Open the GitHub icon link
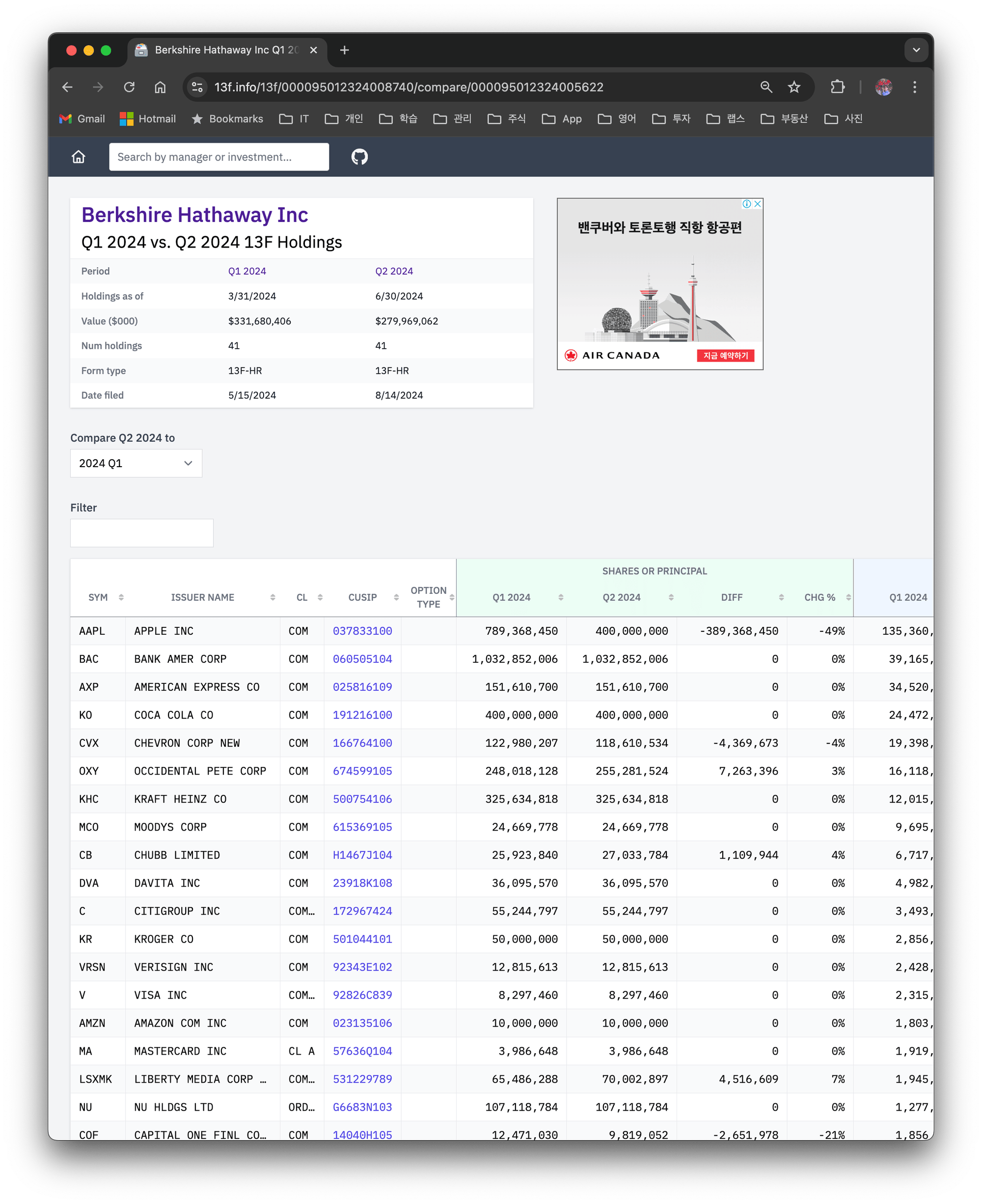The image size is (982, 1204). (359, 157)
